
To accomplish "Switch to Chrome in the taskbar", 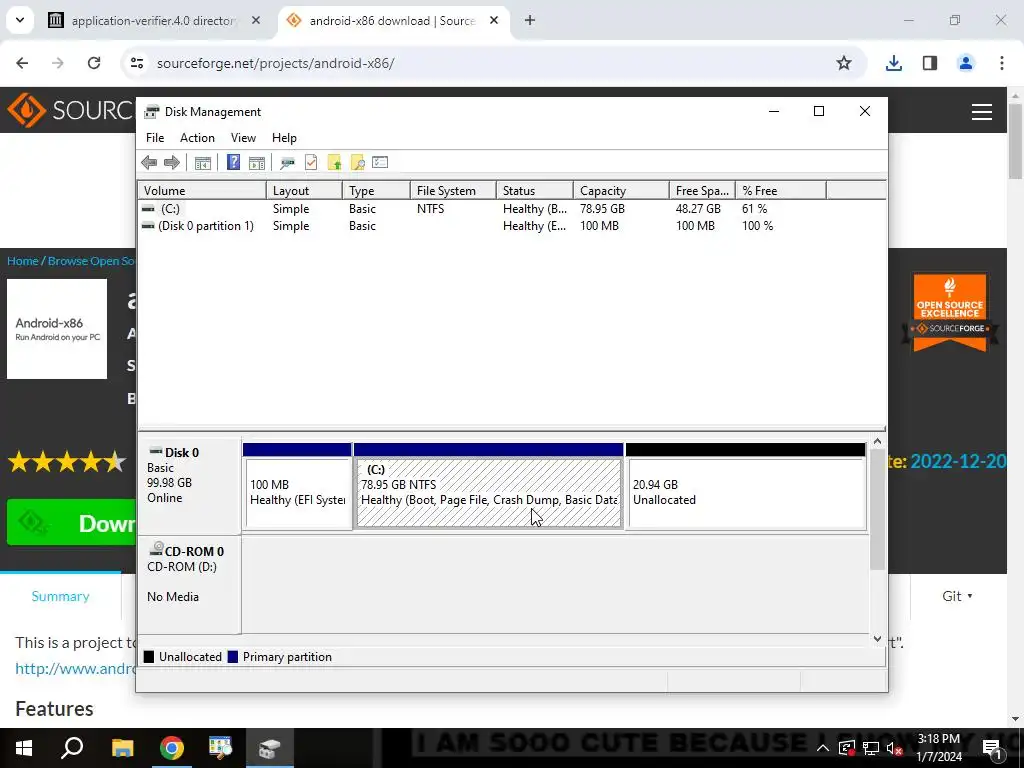I will click(172, 748).
